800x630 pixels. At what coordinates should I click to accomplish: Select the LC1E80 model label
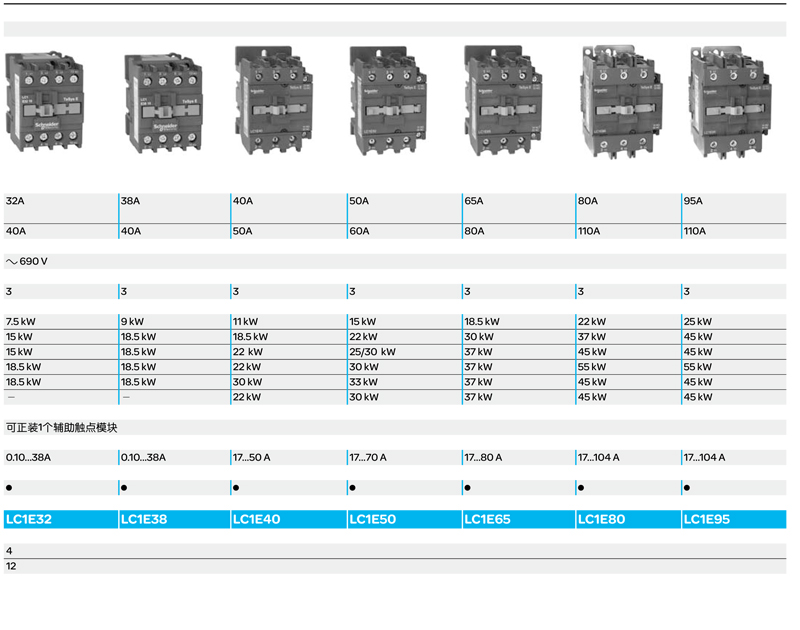pyautogui.click(x=601, y=519)
